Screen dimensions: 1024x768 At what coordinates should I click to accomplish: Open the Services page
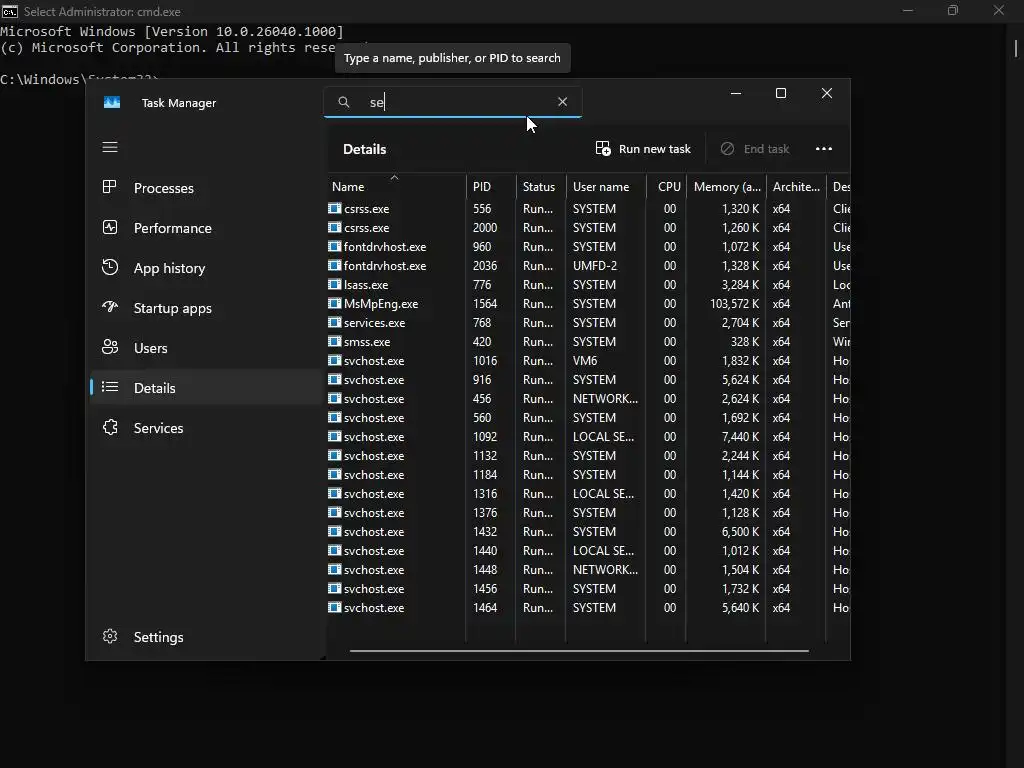206,428
